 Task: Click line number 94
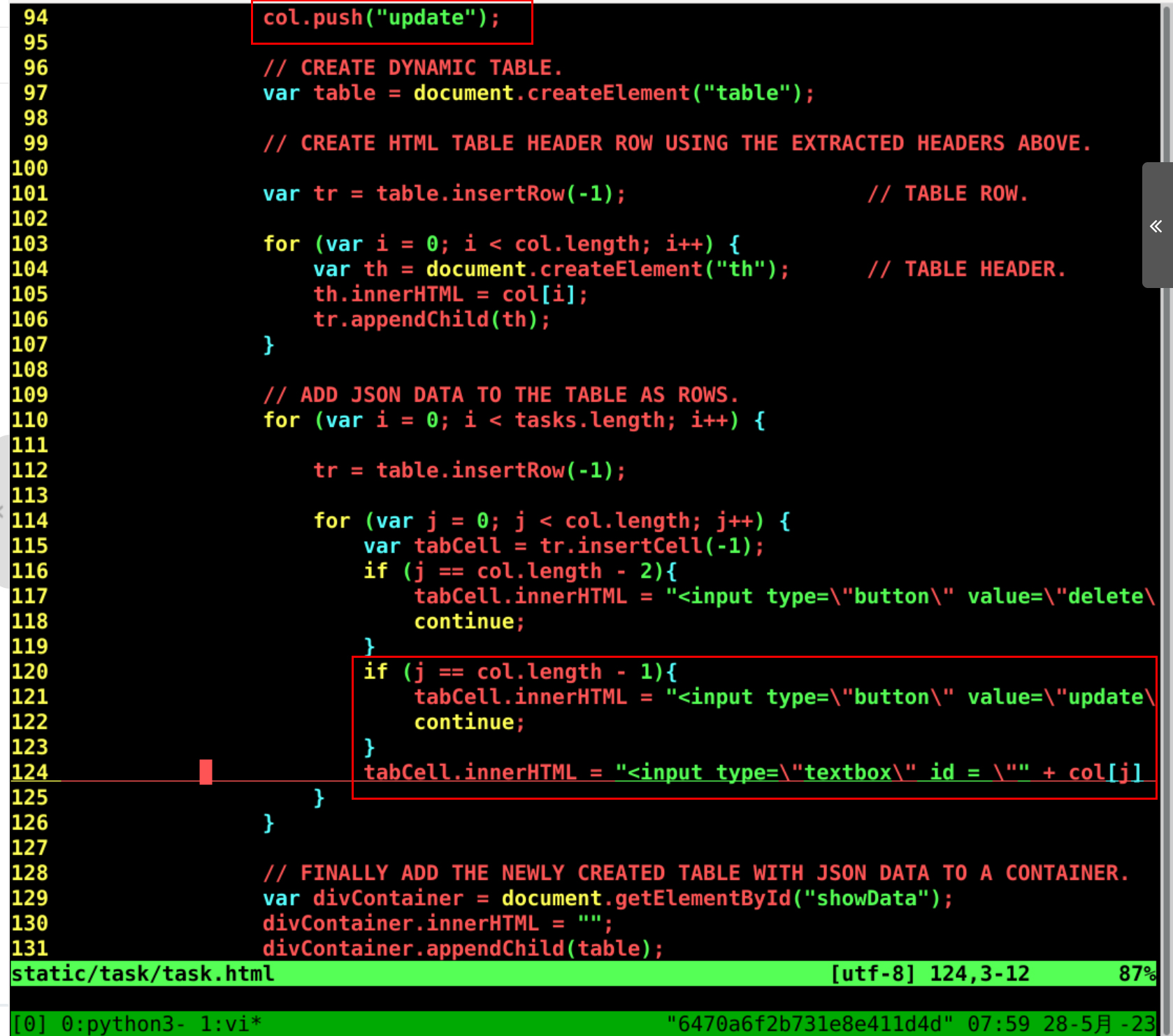(x=36, y=17)
